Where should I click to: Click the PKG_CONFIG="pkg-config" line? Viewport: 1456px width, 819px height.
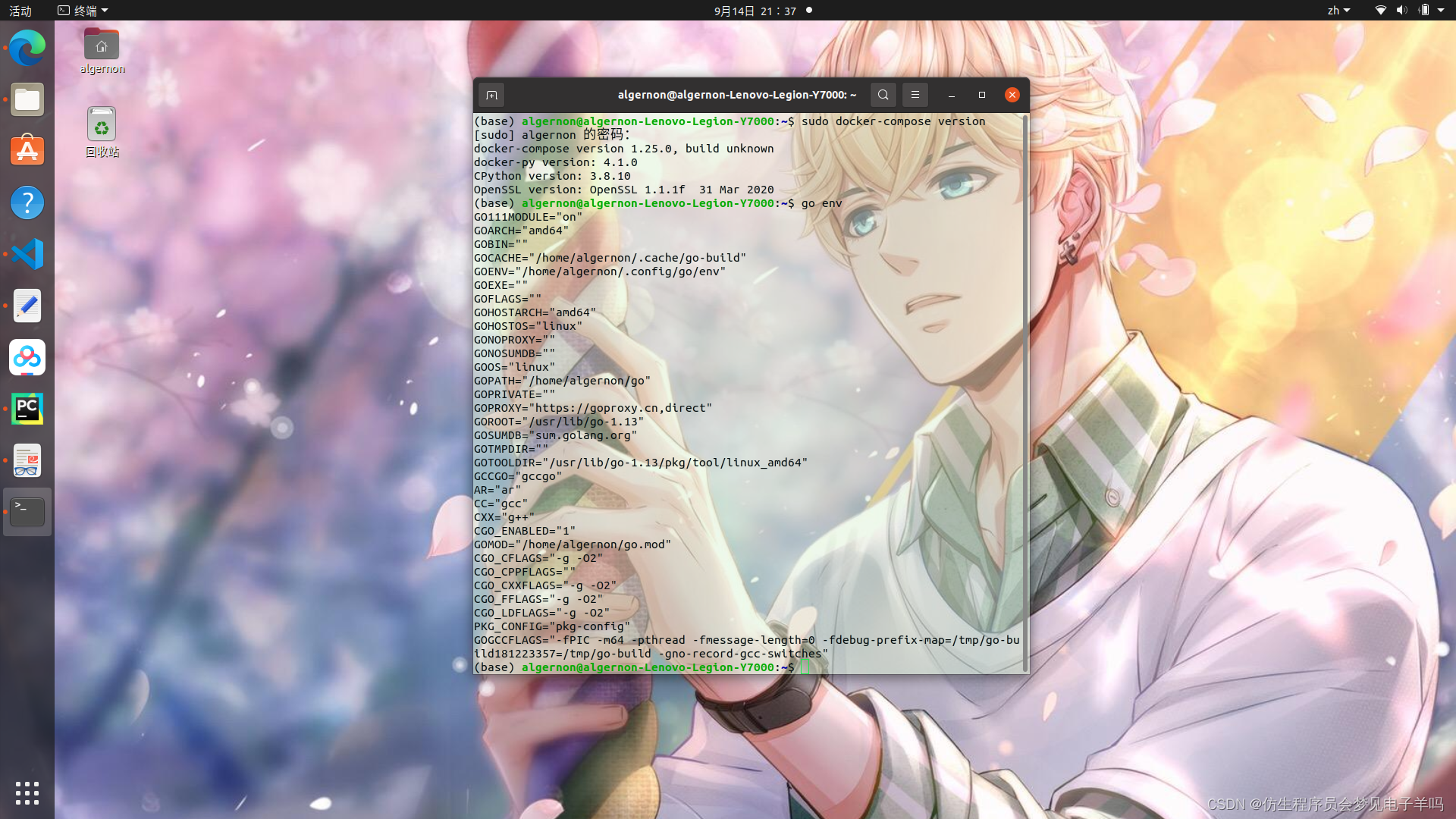[552, 626]
